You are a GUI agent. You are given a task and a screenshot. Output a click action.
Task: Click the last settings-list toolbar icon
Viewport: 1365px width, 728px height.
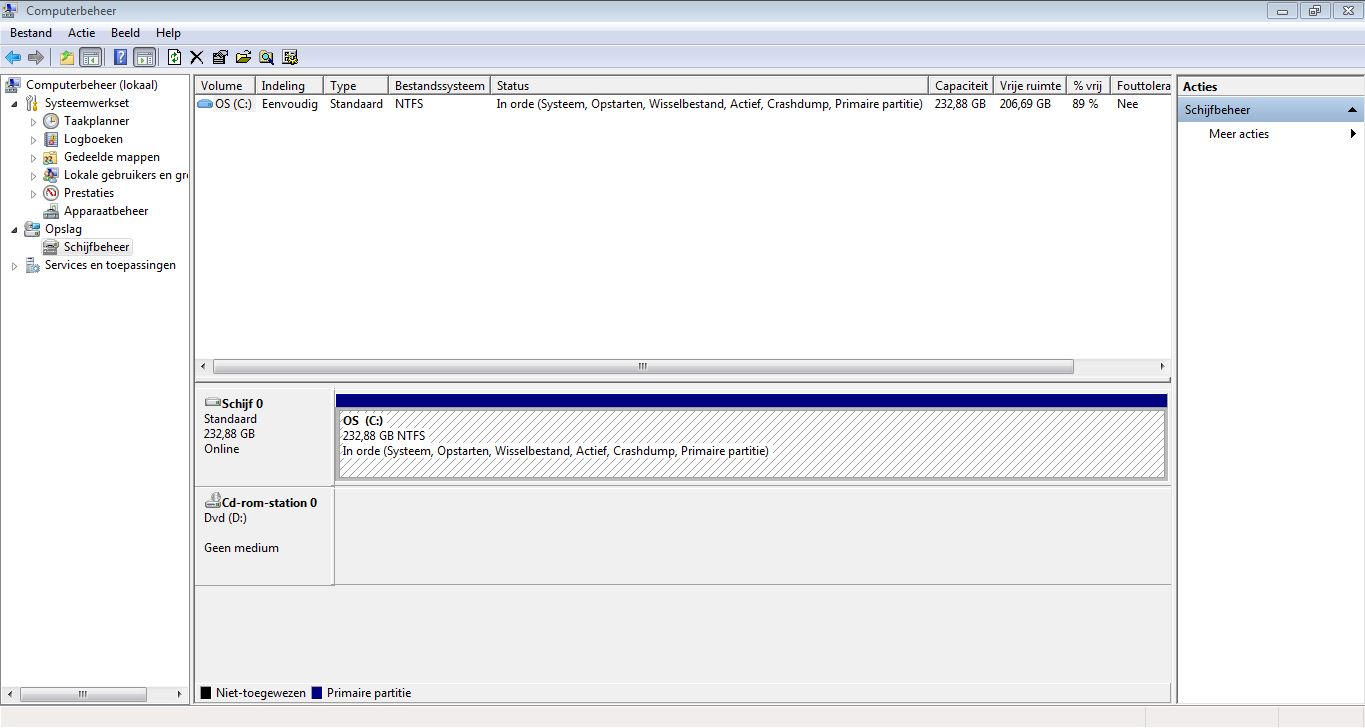[x=290, y=57]
